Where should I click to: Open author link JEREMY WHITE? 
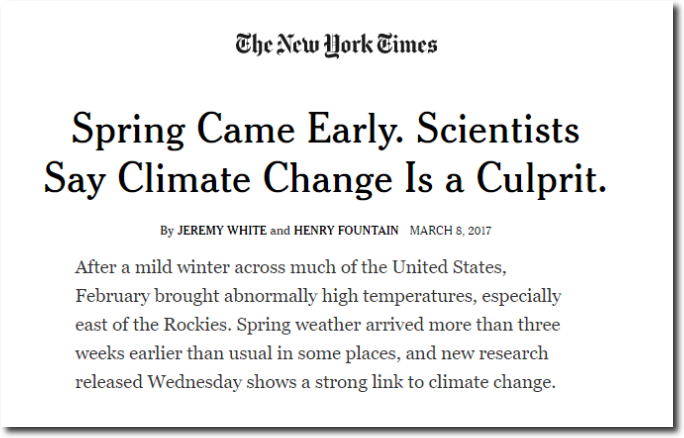point(222,230)
